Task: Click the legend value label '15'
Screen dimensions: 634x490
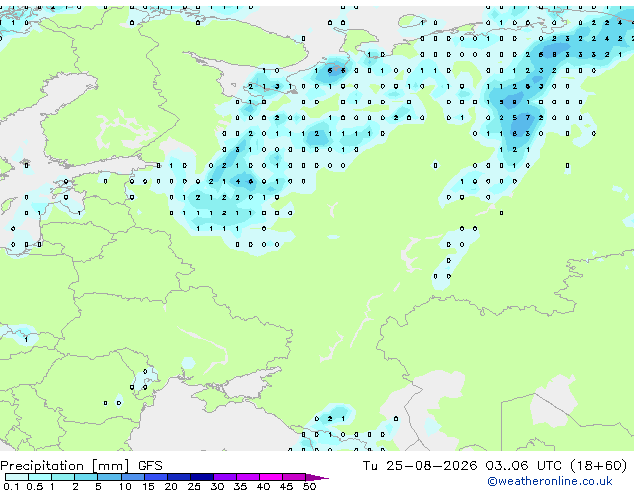Action: pos(148,486)
